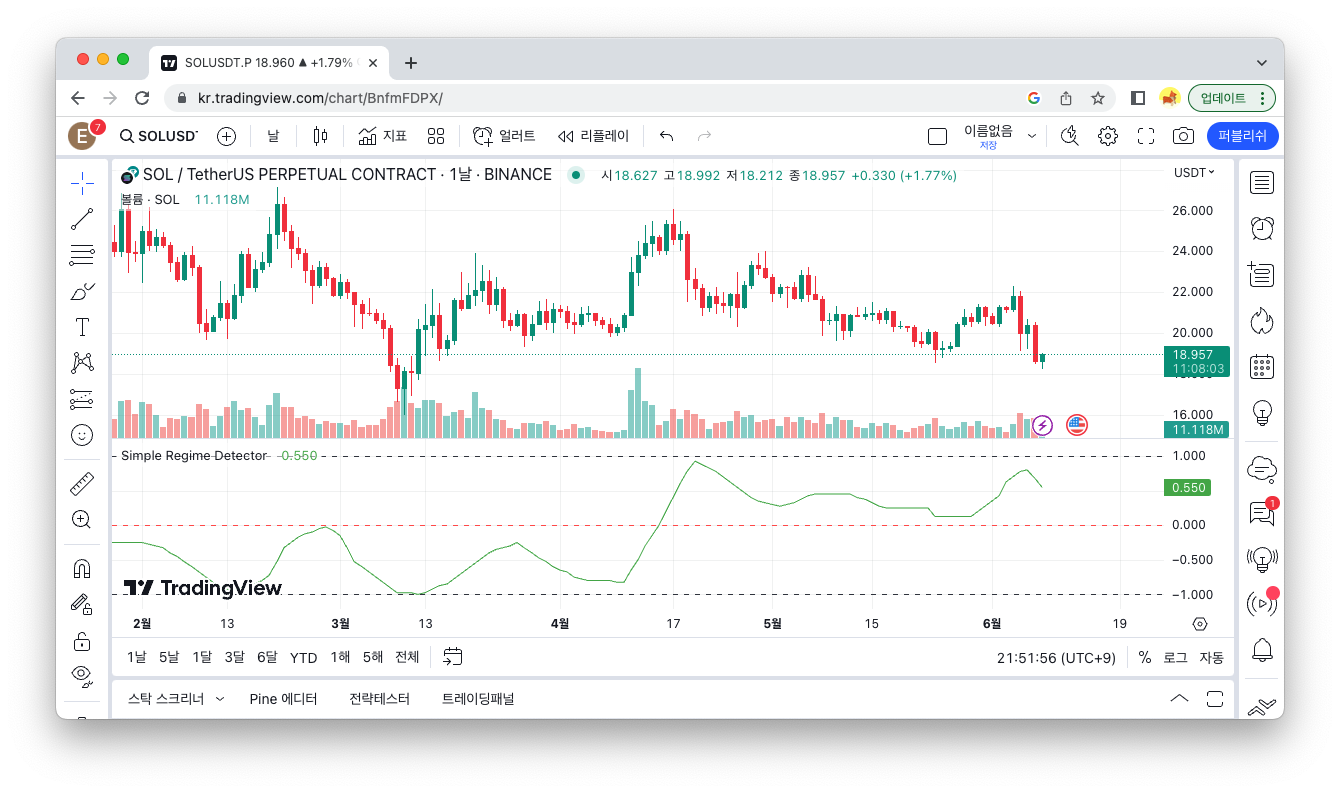Maximize the bottom panel
This screenshot has width=1340, height=793.
(1215, 698)
